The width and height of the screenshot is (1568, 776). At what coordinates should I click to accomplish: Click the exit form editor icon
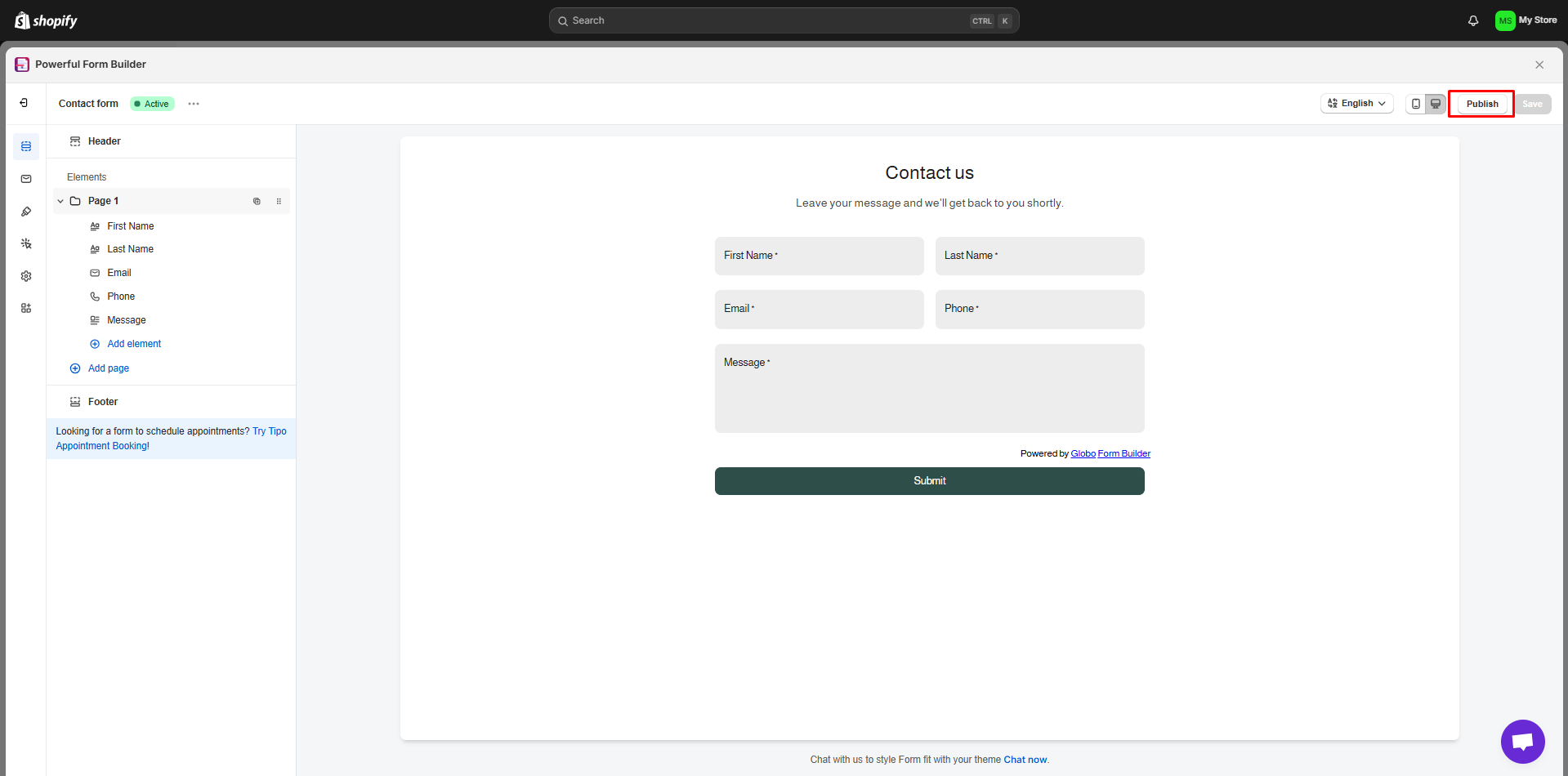(25, 103)
